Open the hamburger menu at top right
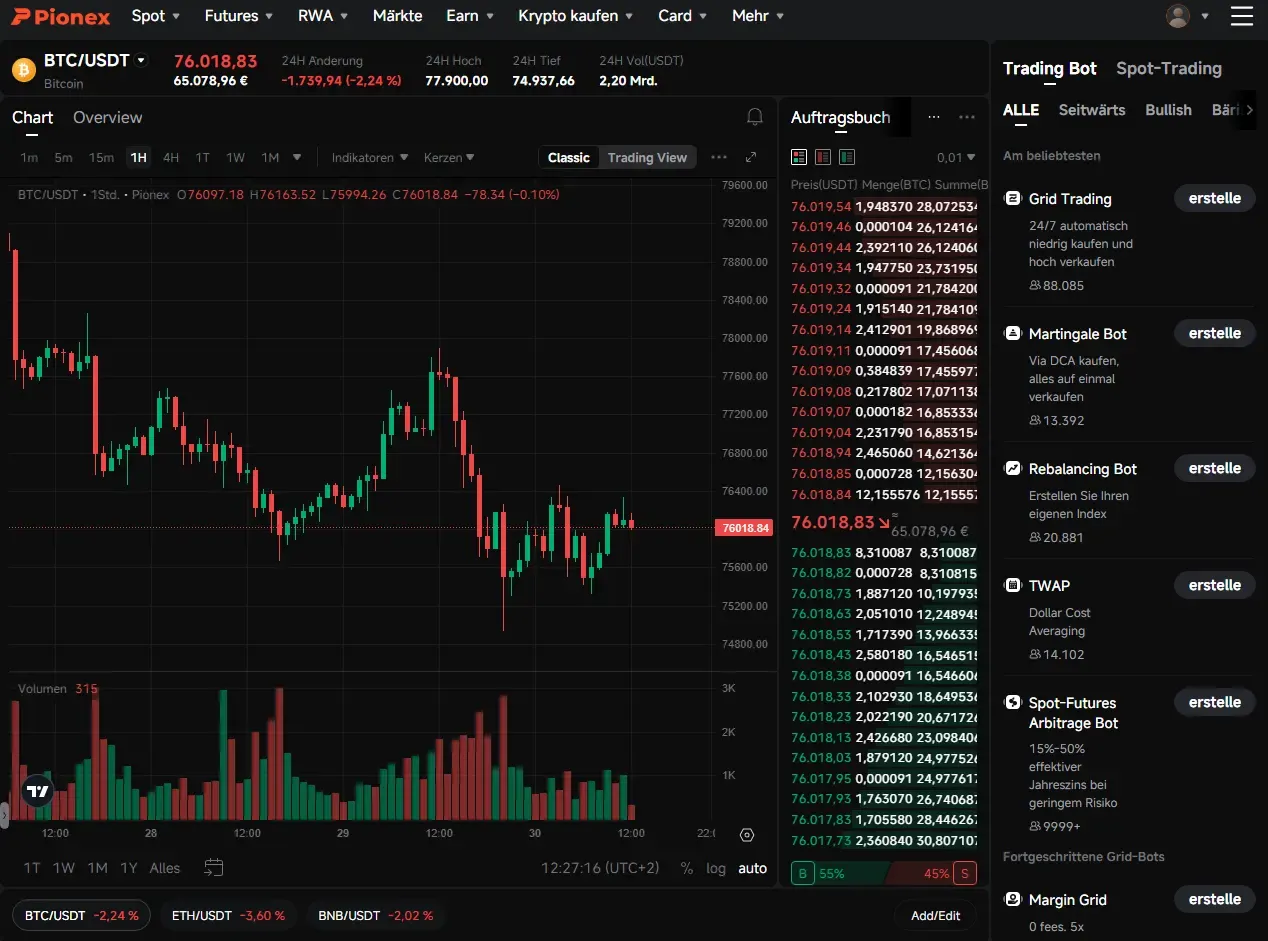 pos(1241,16)
